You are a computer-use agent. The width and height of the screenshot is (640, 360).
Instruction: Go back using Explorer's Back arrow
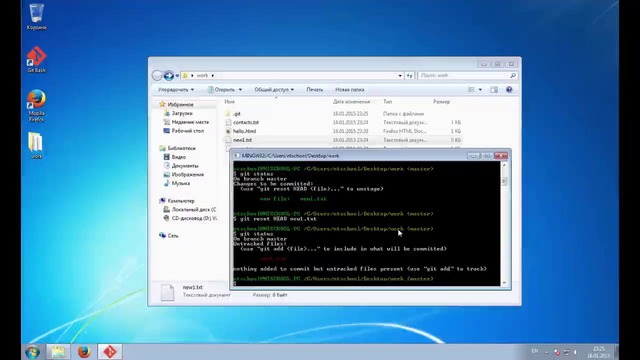[157, 76]
